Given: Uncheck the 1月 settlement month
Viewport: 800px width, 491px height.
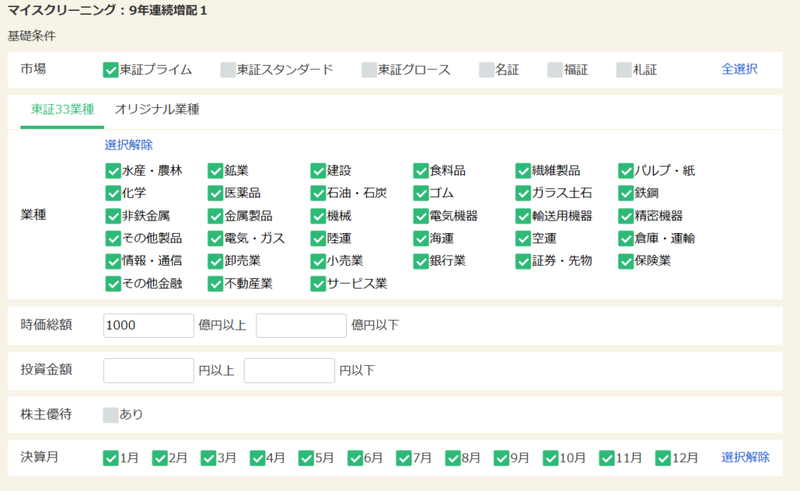Looking at the screenshot, I should click(111, 458).
